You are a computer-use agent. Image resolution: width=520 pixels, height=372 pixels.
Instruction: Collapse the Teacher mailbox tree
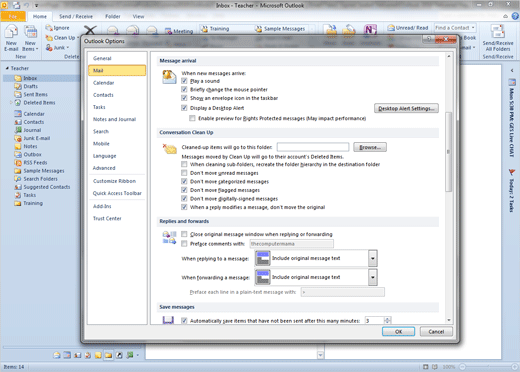7,68
